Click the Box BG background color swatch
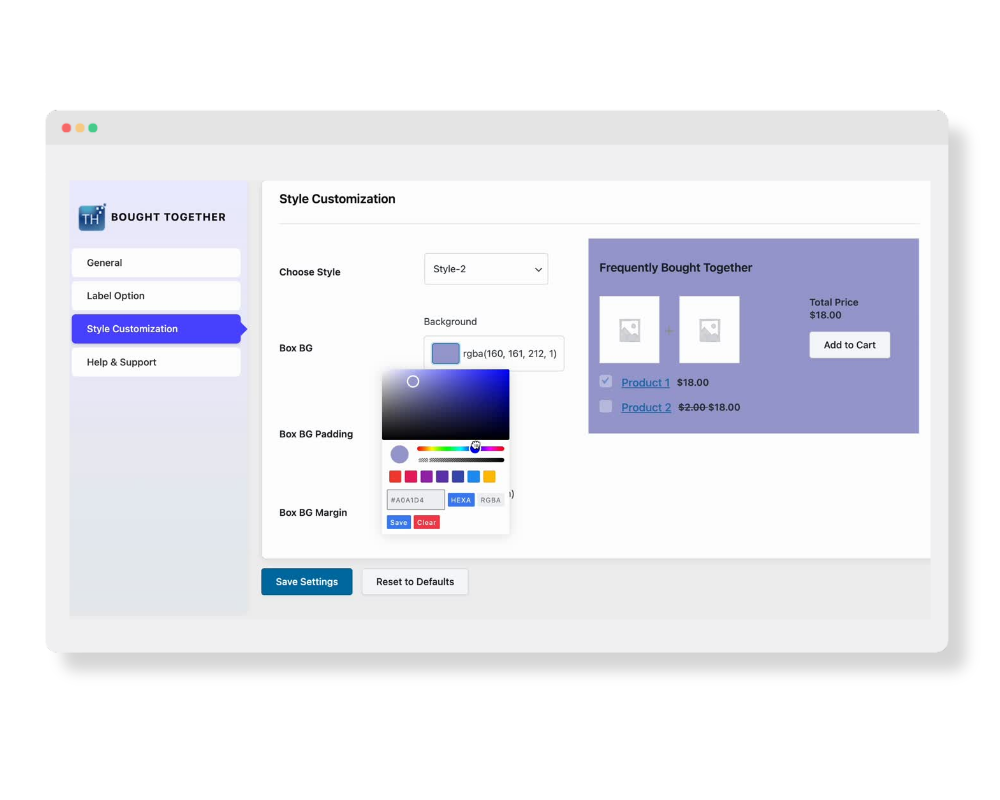Viewport: 1000px width, 800px height. tap(445, 353)
